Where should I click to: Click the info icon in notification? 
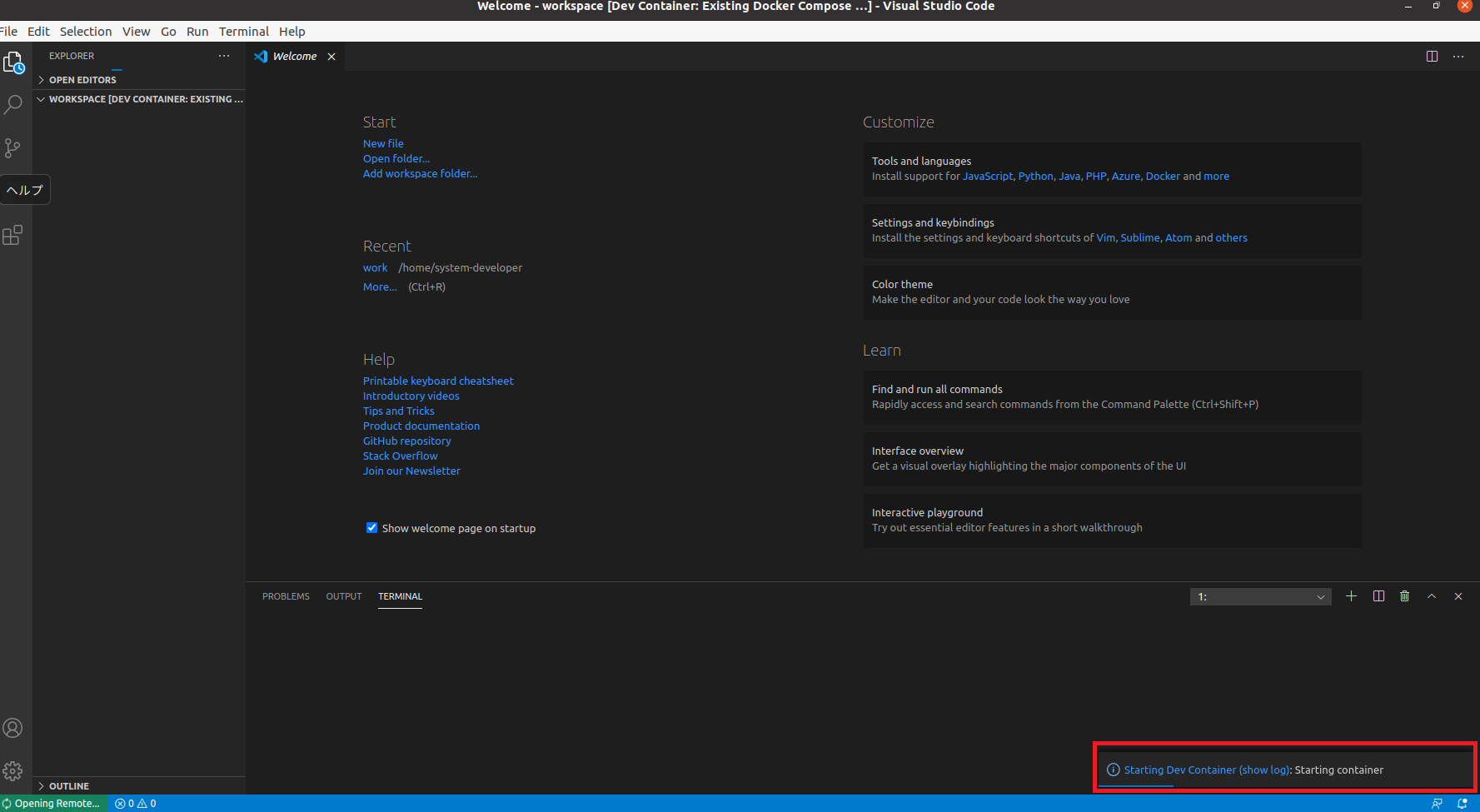1113,770
